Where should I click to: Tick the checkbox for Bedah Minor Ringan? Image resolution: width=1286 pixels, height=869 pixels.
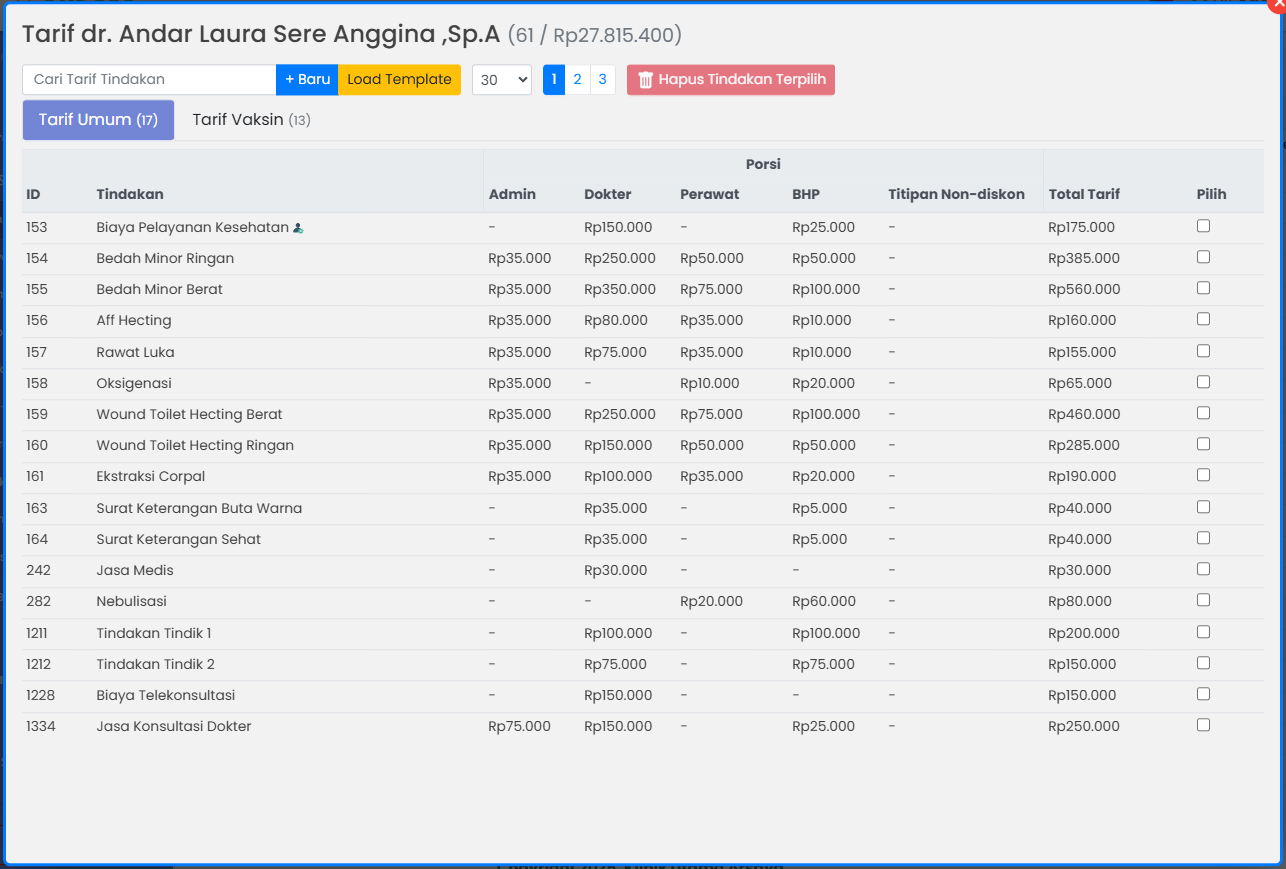click(1203, 257)
